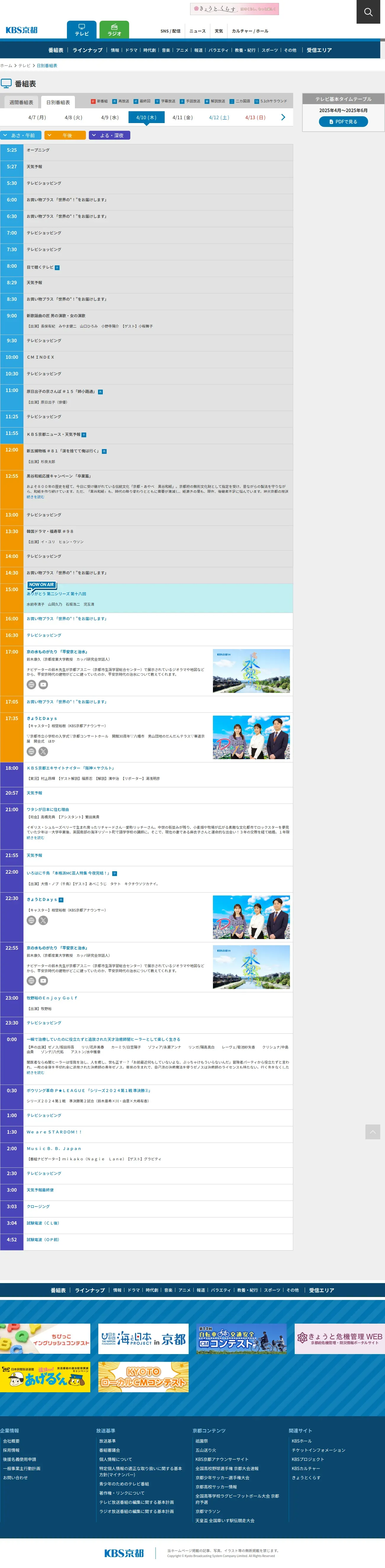Screen dimensions: 385x1568
Task: Select the 日別番組表 tab
Action: point(58,102)
